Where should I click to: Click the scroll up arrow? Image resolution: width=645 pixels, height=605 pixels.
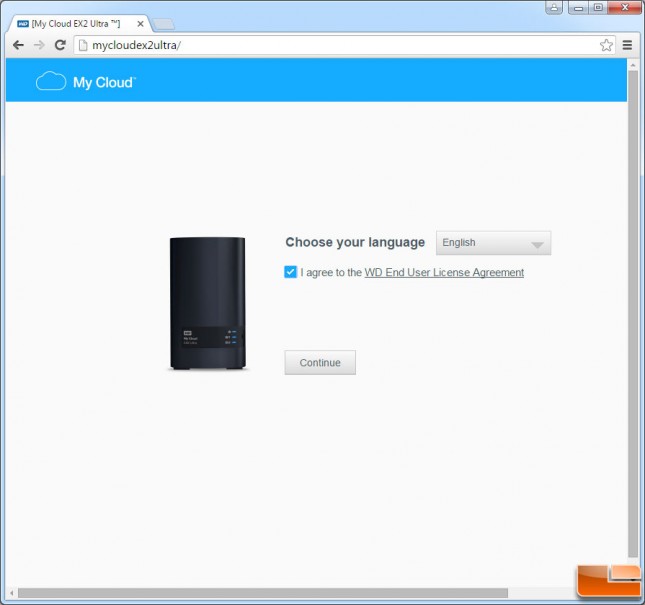(632, 65)
